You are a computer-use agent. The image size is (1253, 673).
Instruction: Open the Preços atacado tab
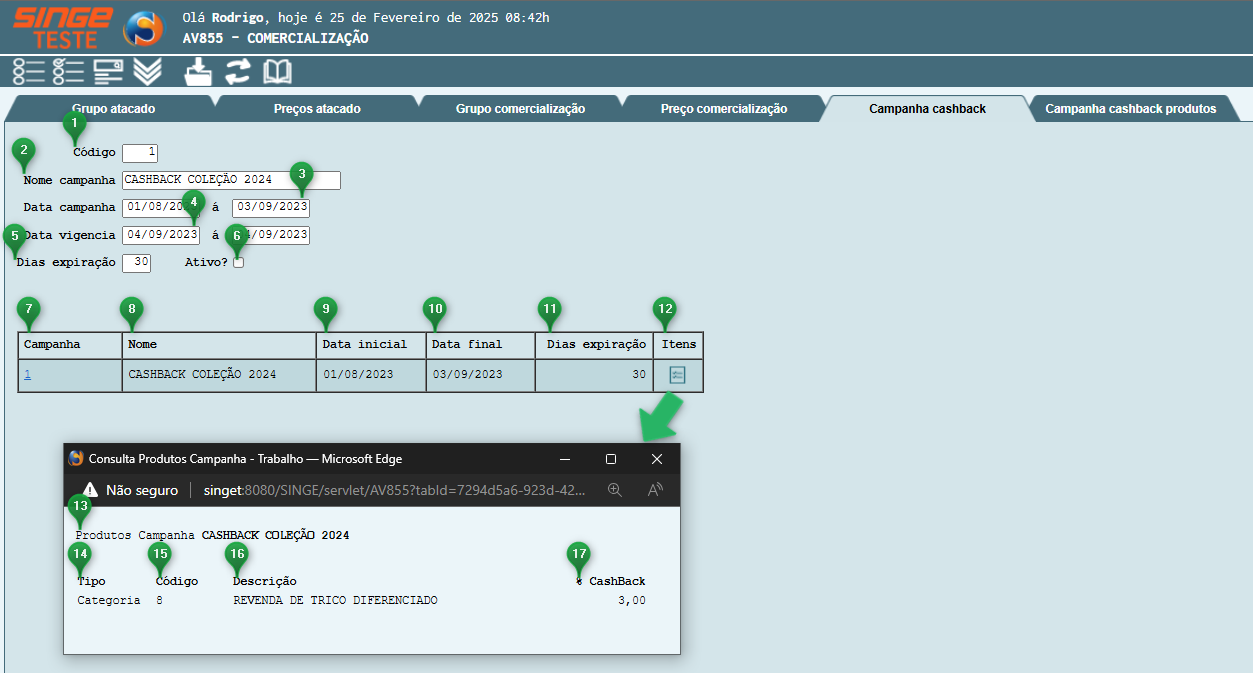(x=317, y=109)
